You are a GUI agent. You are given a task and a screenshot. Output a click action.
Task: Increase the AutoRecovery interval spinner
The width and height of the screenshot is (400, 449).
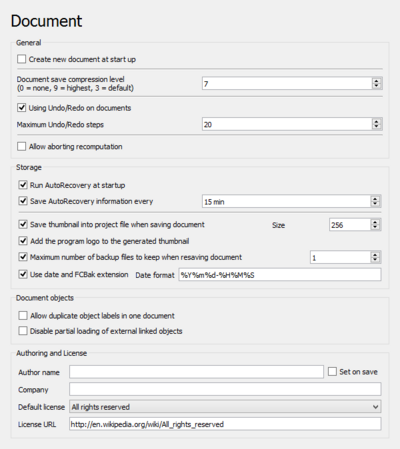[375, 198]
